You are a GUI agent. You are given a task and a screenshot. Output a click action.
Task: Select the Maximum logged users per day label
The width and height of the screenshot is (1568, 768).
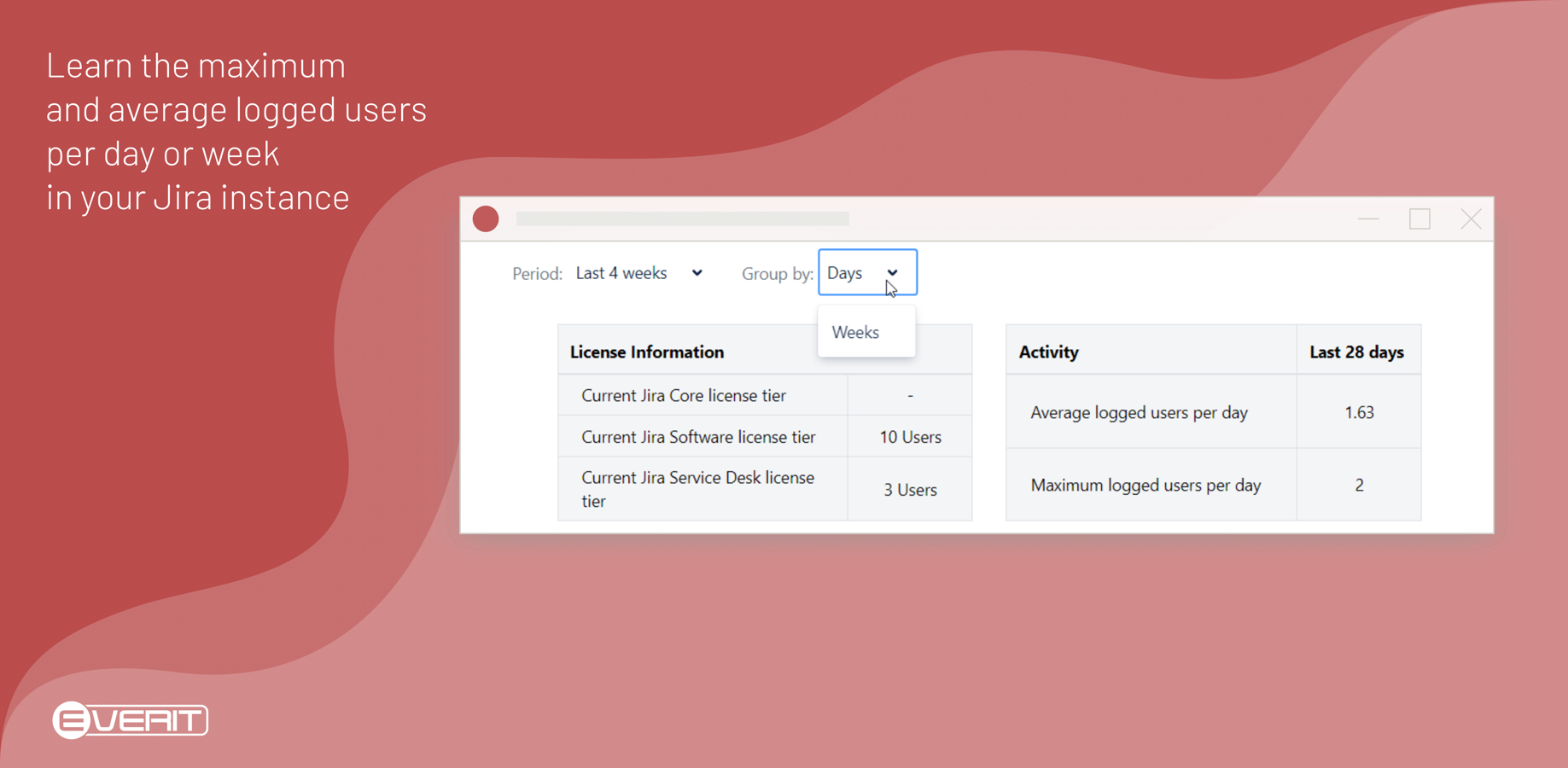[x=1145, y=485]
